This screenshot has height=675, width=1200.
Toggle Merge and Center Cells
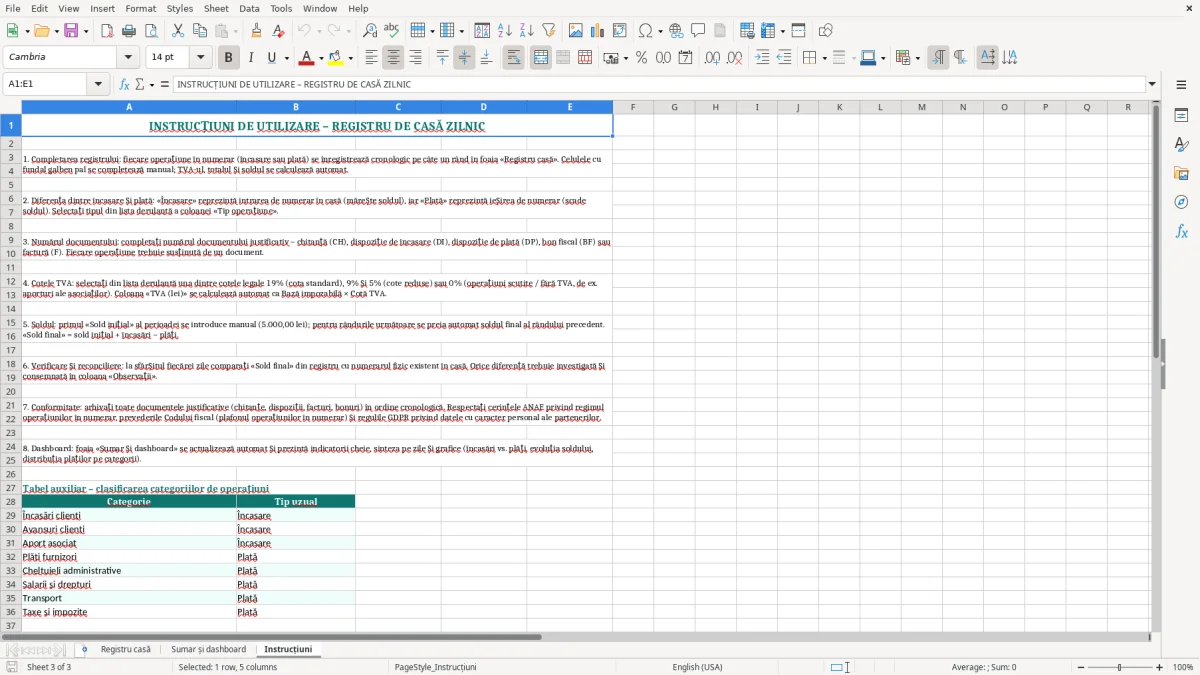tap(541, 58)
